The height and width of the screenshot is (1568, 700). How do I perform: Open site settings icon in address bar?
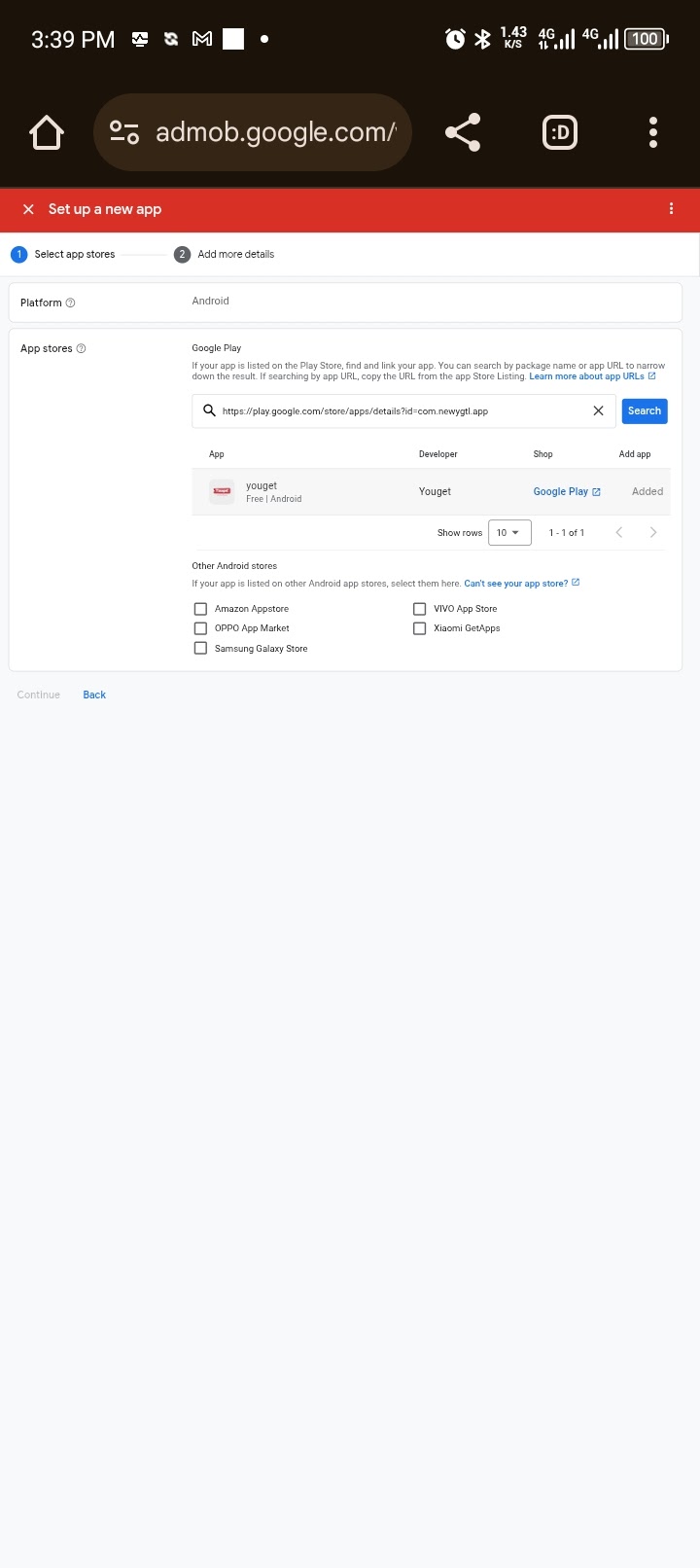click(124, 132)
